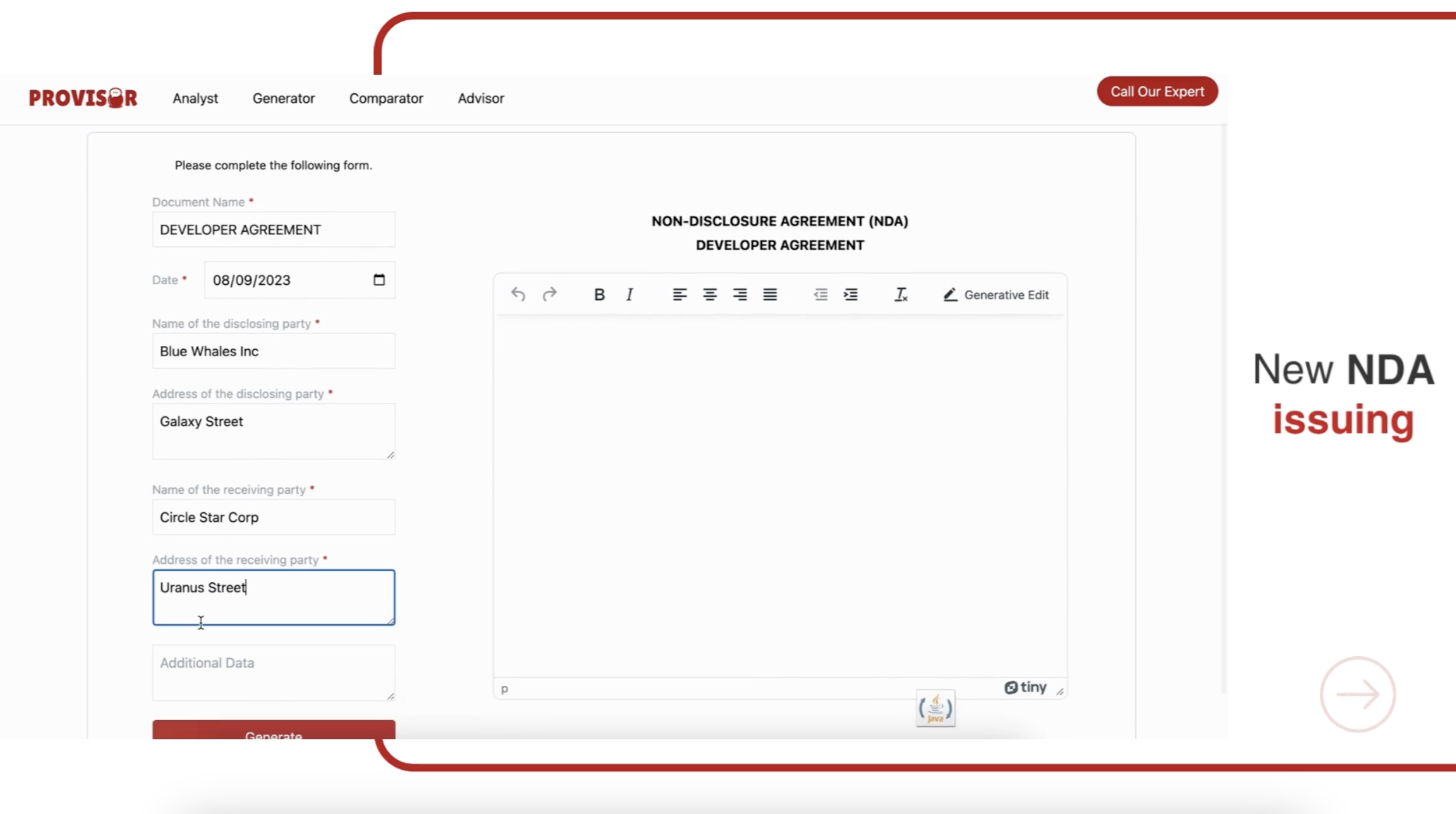
Task: Switch to the Comparator page
Action: pos(386,98)
